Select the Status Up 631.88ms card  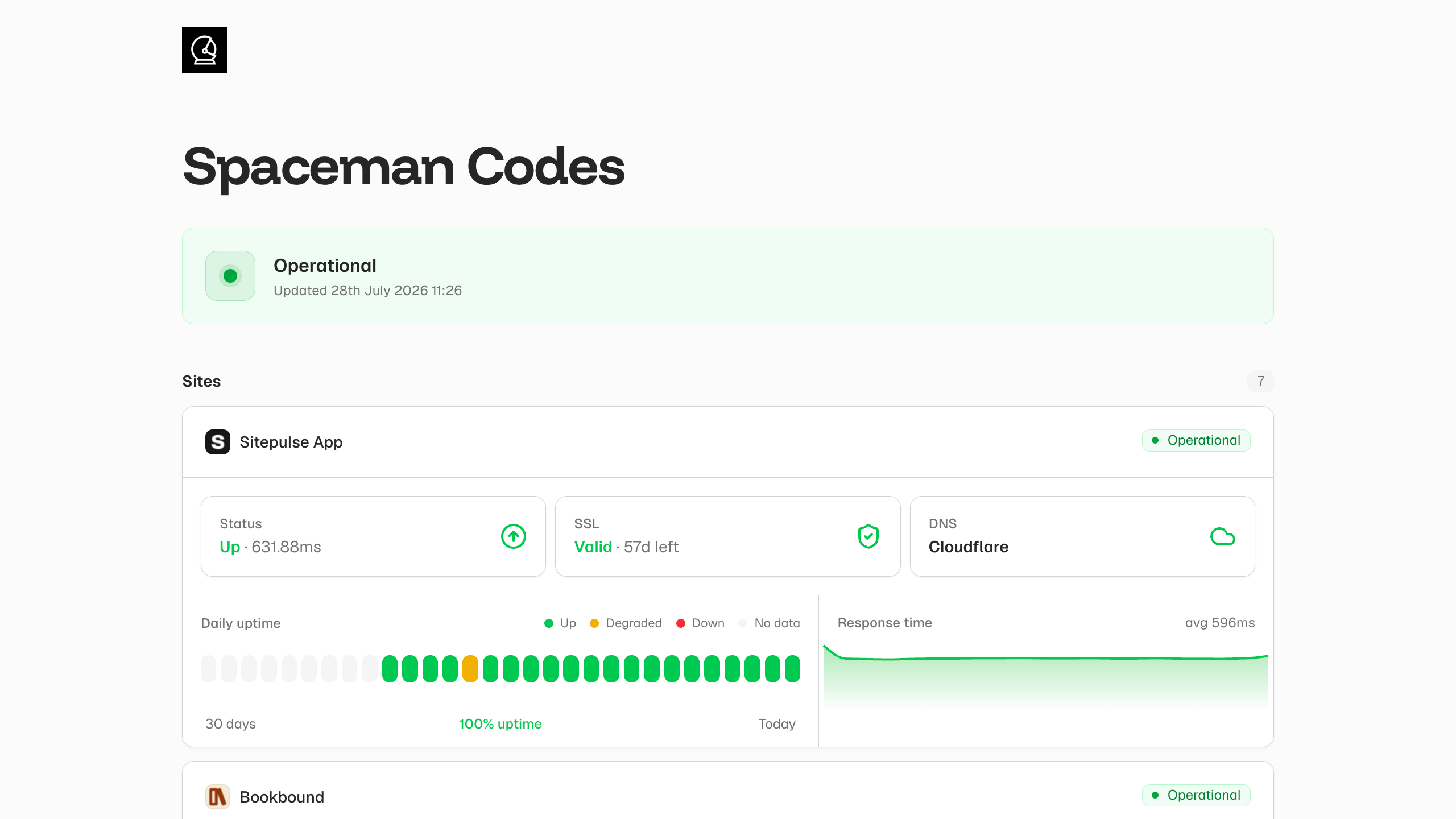[x=373, y=536]
